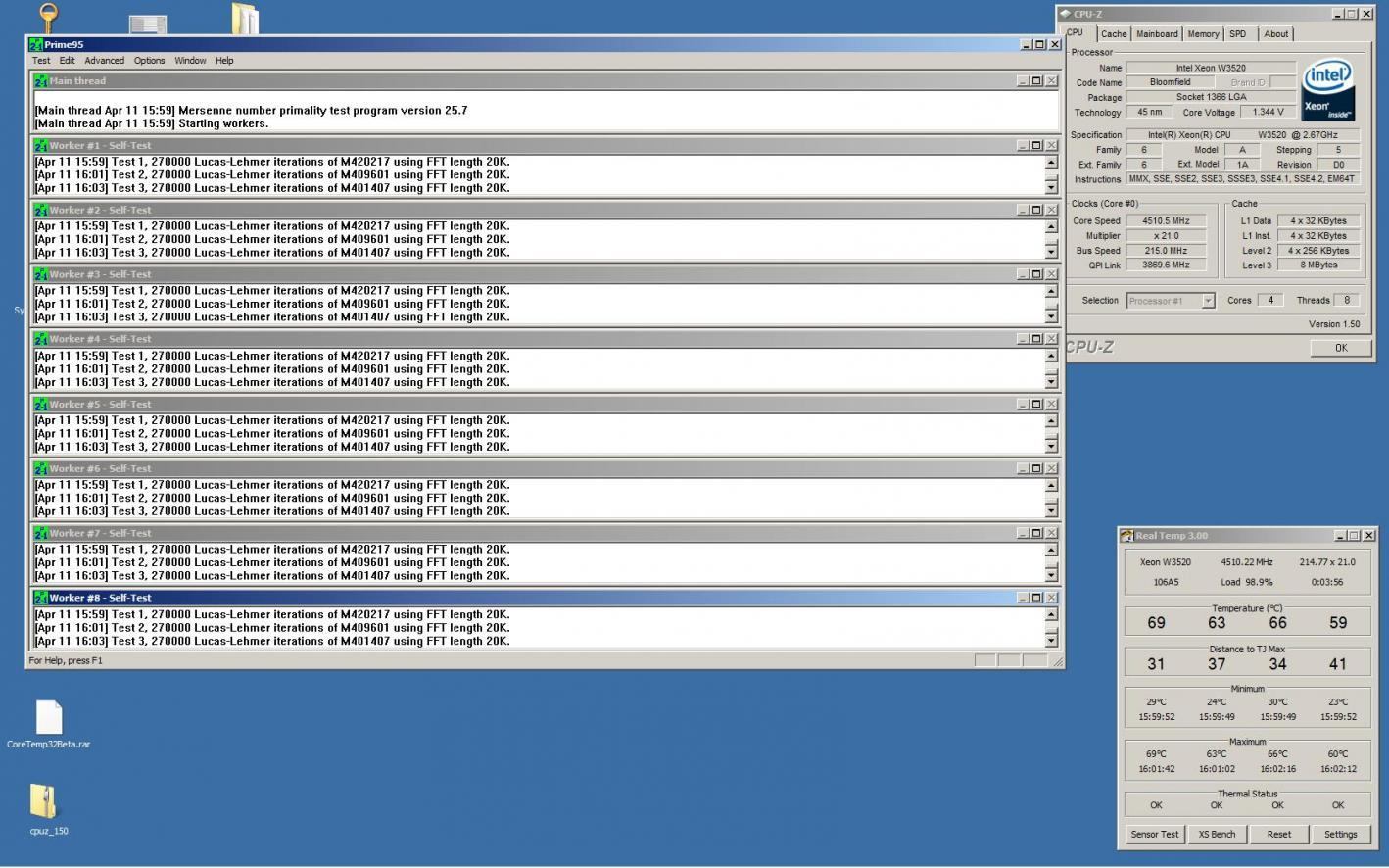Click the Reset button in Real Temp
The width and height of the screenshot is (1389, 868).
point(1278,835)
